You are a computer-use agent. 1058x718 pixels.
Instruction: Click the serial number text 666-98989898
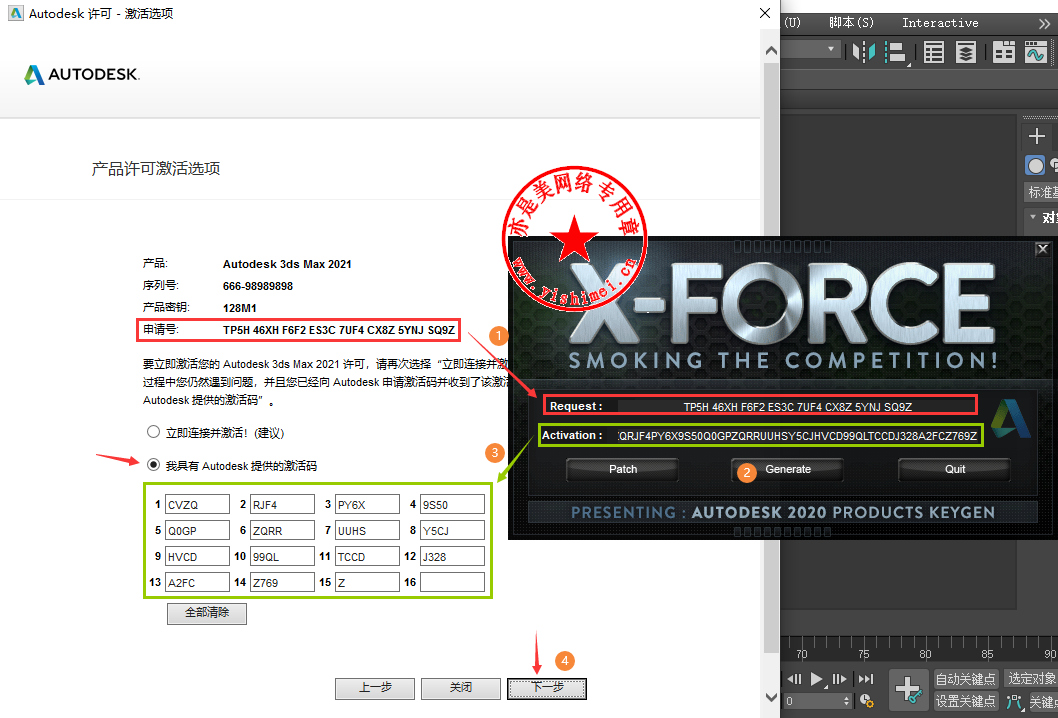258,286
